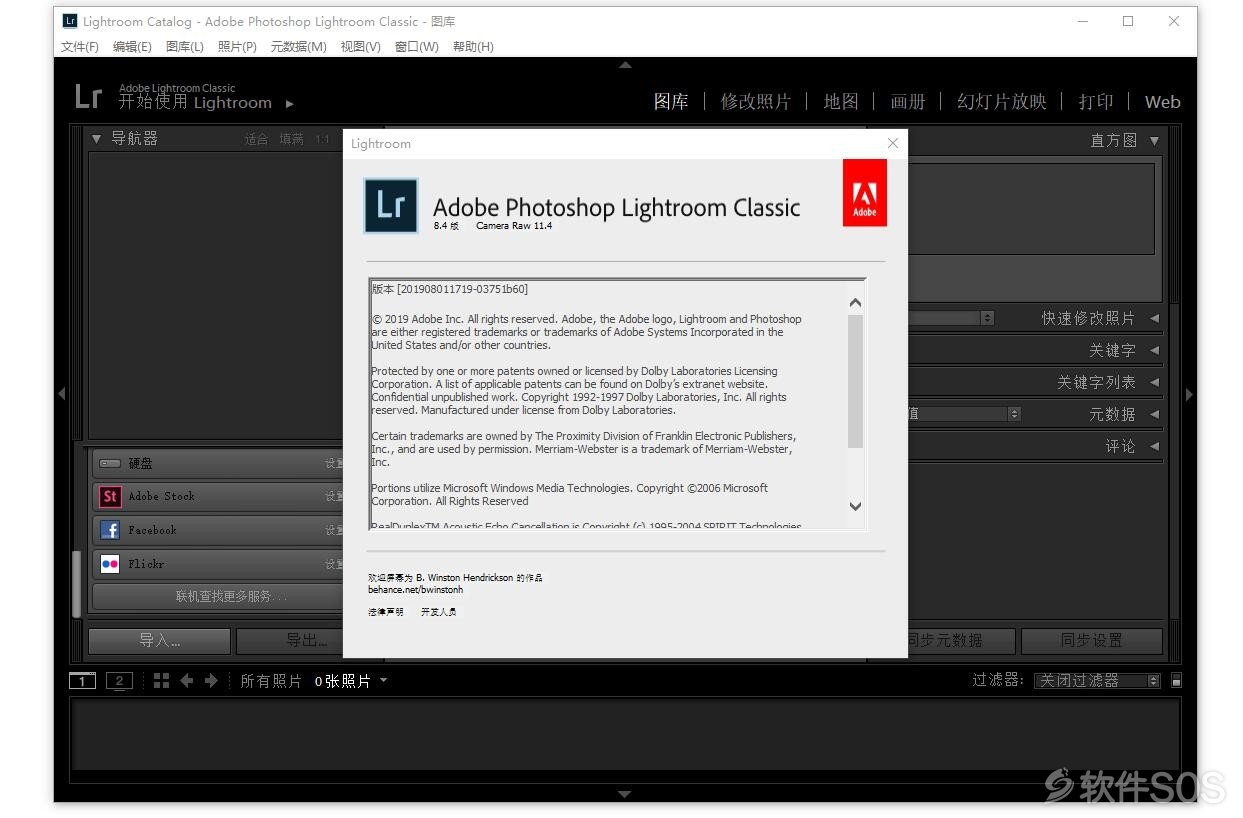The width and height of the screenshot is (1243, 818).
Task: Click the 所有照片 source label
Action: 271,681
